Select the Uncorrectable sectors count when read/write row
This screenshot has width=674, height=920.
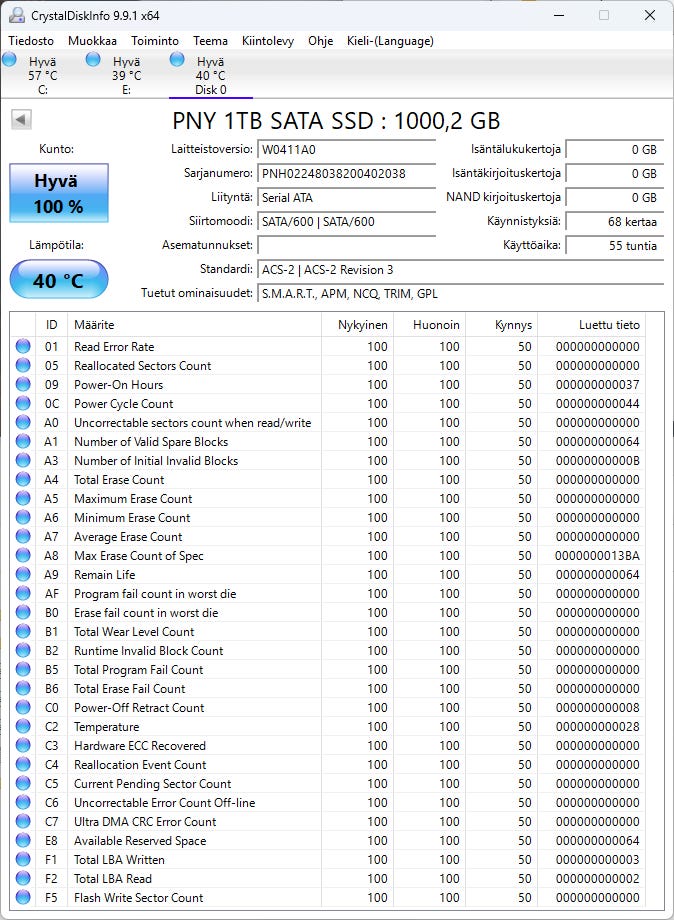[x=328, y=422]
